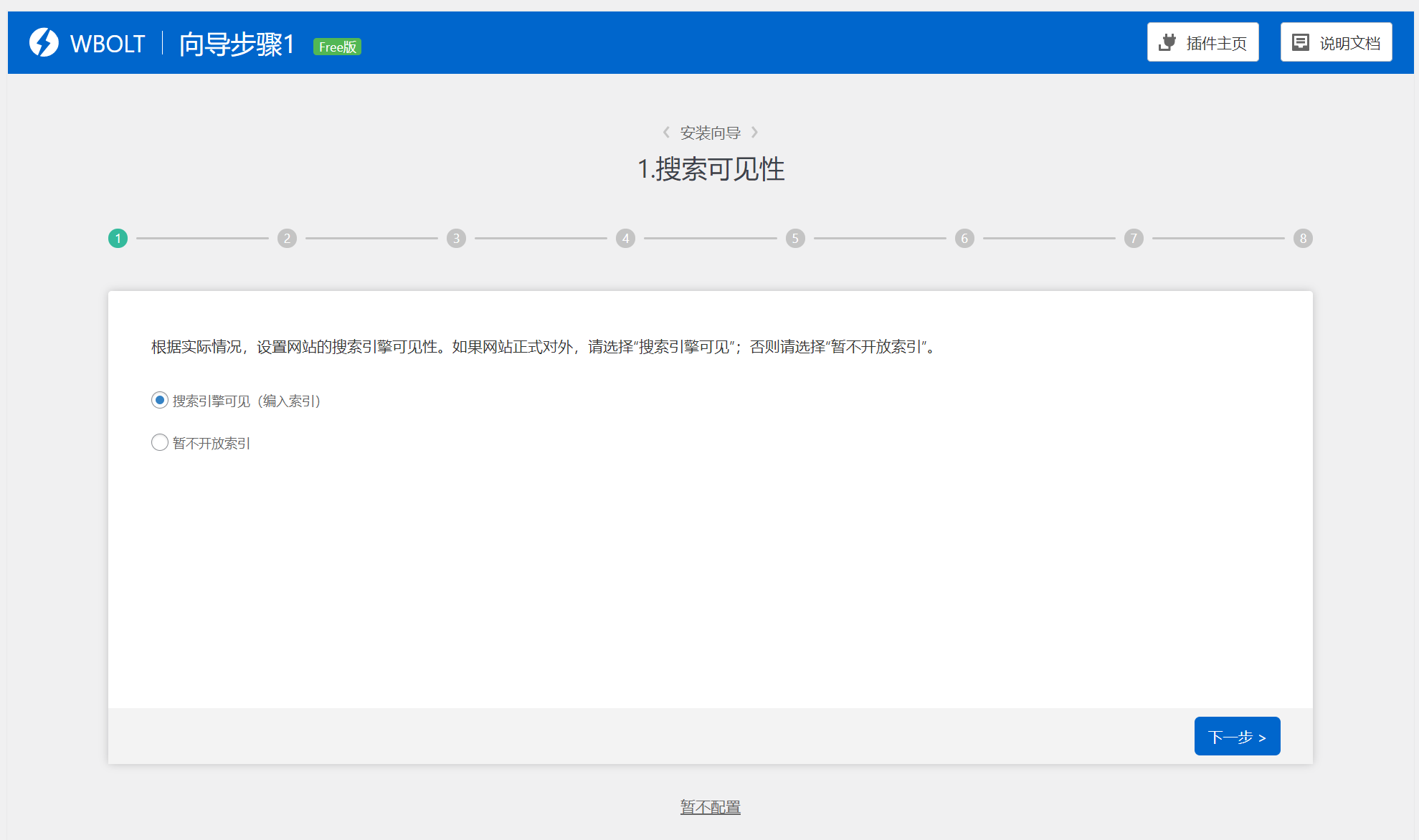Jump to wizard step 2 circle

point(288,238)
